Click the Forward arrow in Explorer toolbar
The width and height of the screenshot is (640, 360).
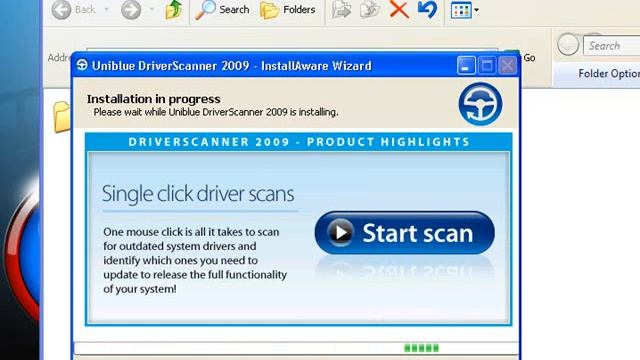(131, 9)
